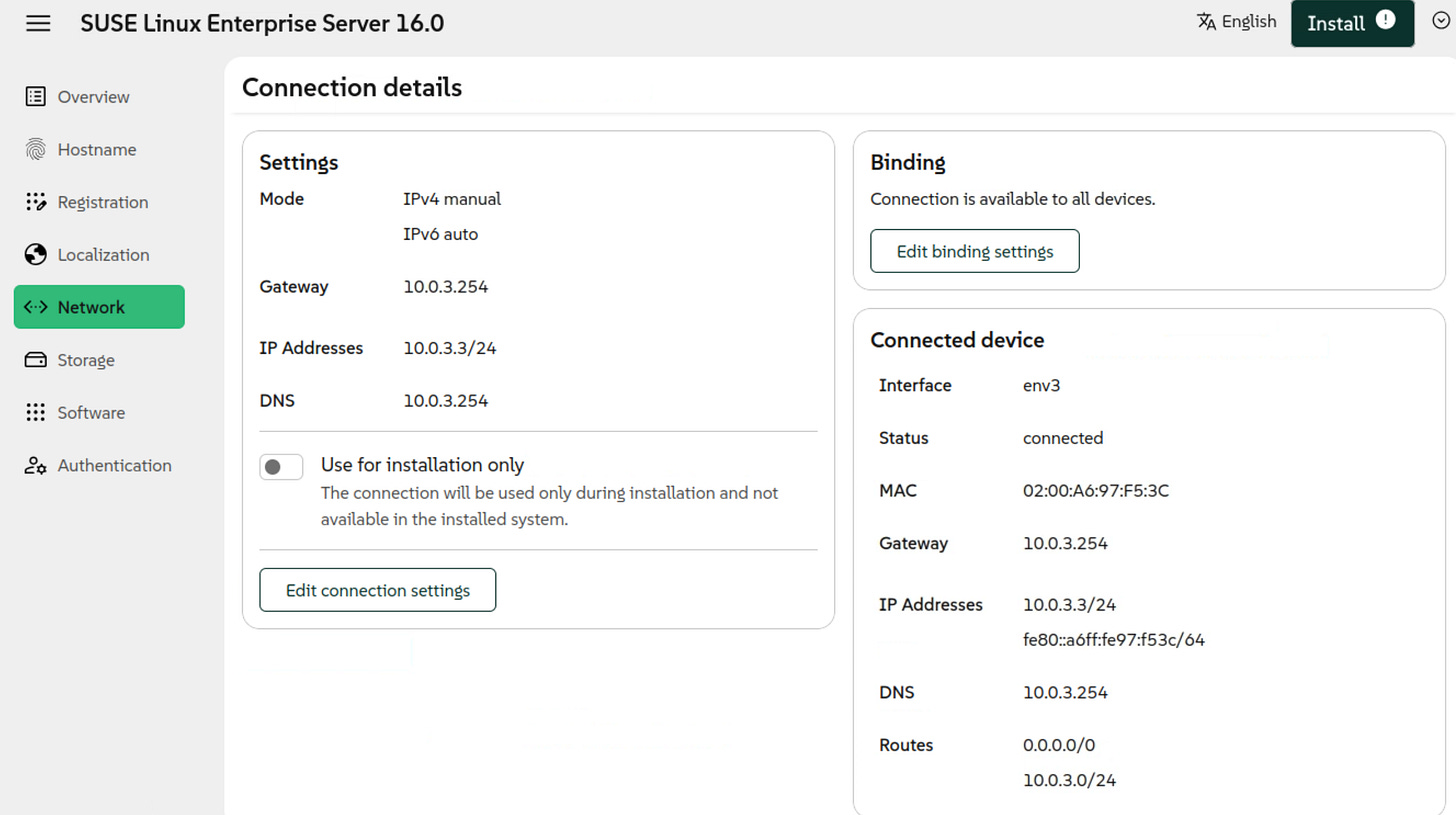This screenshot has height=815, width=1456.
Task: Click the Overview list icon in sidebar
Action: click(x=36, y=97)
